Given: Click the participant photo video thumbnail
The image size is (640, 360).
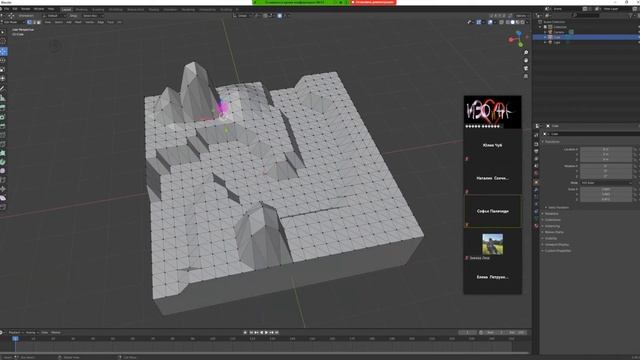Looking at the screenshot, I should click(x=492, y=244).
